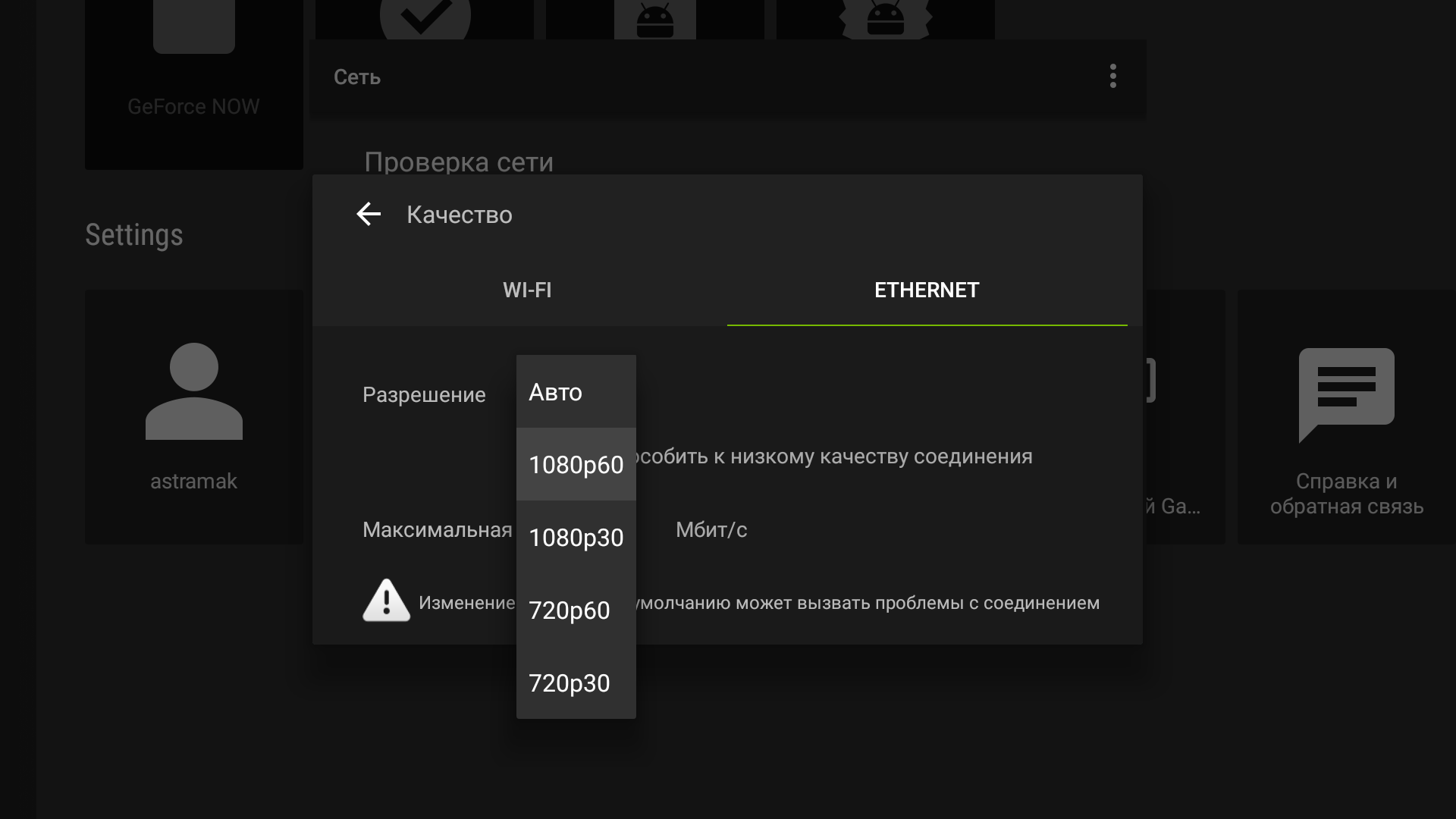Select the badge-shaped Android icon at top
1456x819 pixels.
point(885,19)
